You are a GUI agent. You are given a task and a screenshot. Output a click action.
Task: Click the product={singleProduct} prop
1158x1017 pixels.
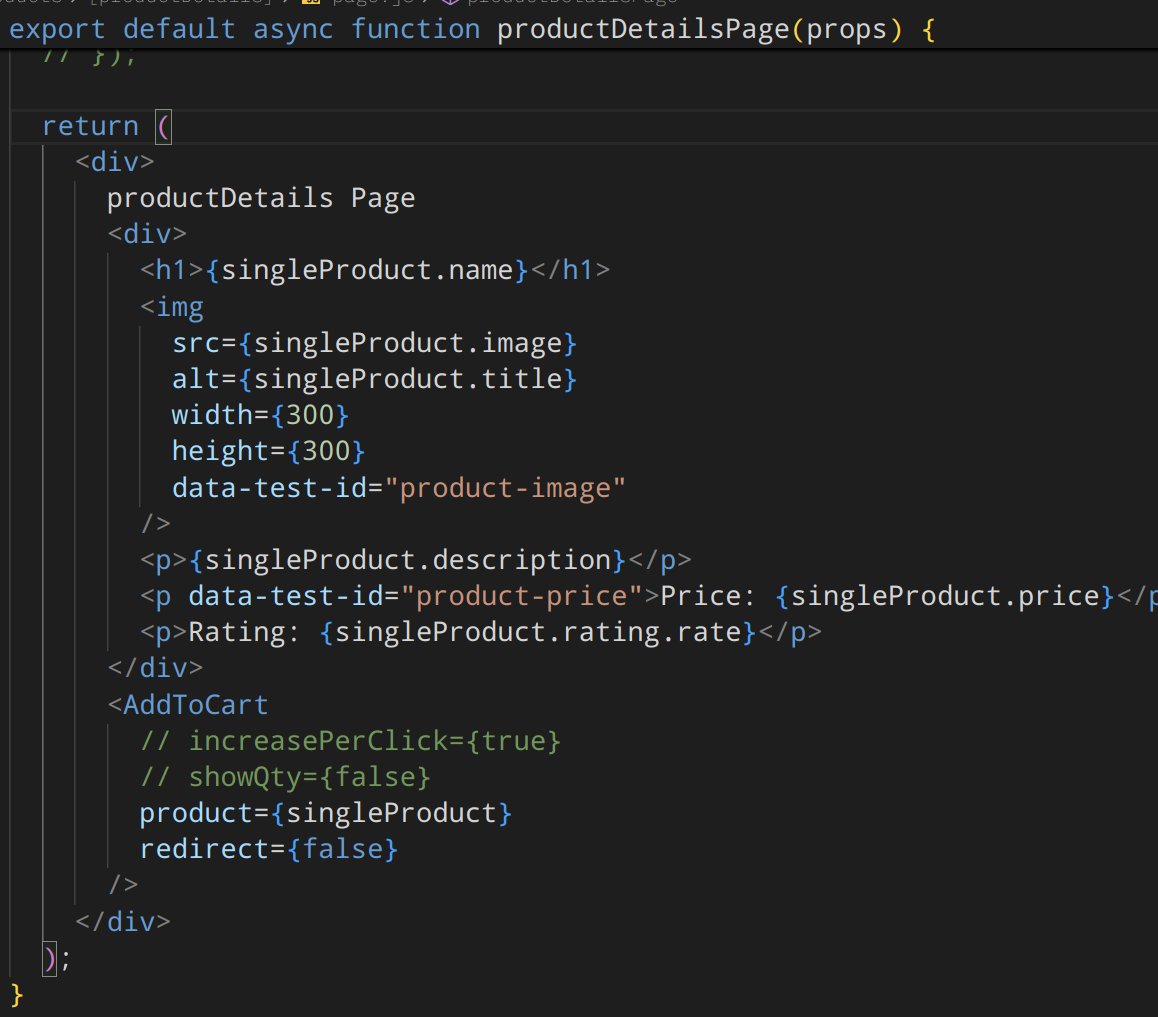(x=325, y=813)
